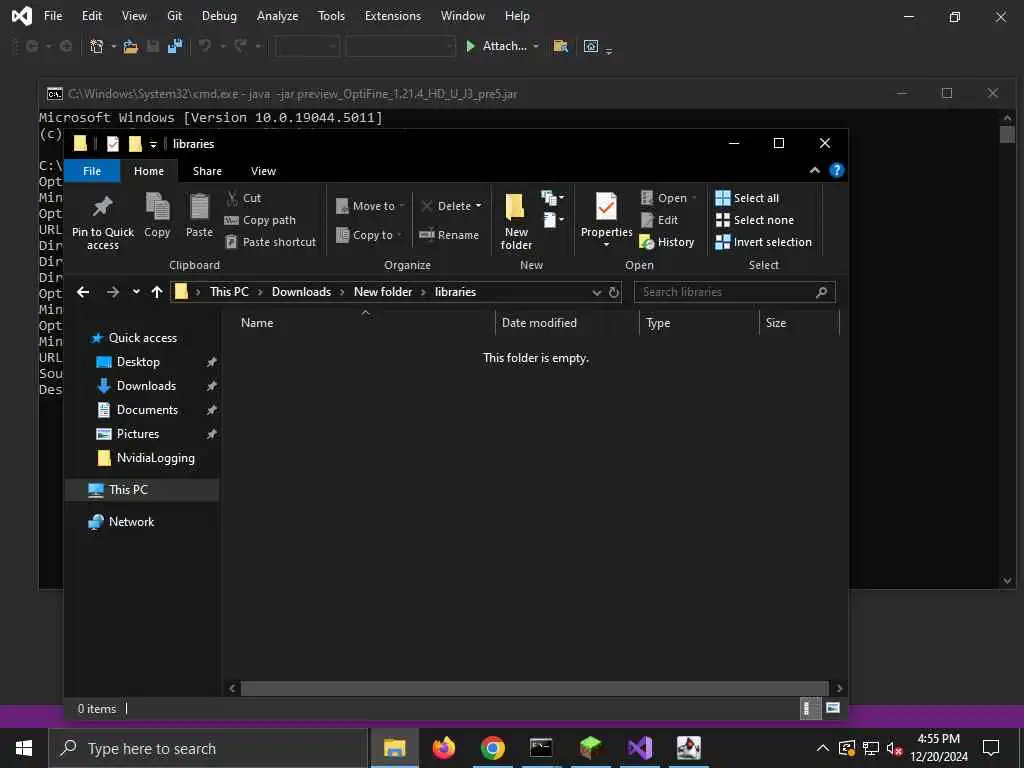Click Visual Studio Open File toolbar icon

[x=131, y=46]
